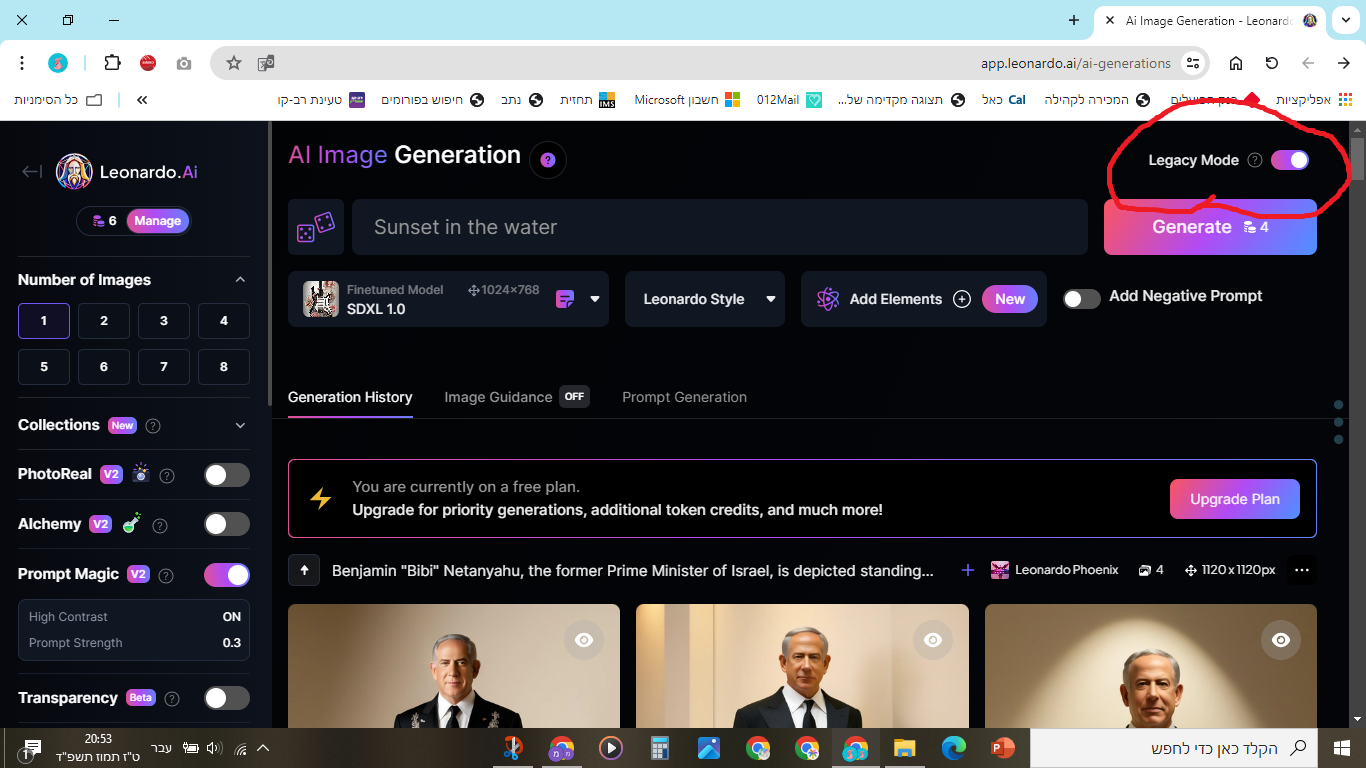Turn off Legacy Mode toggle
1366x768 pixels.
coord(1289,160)
